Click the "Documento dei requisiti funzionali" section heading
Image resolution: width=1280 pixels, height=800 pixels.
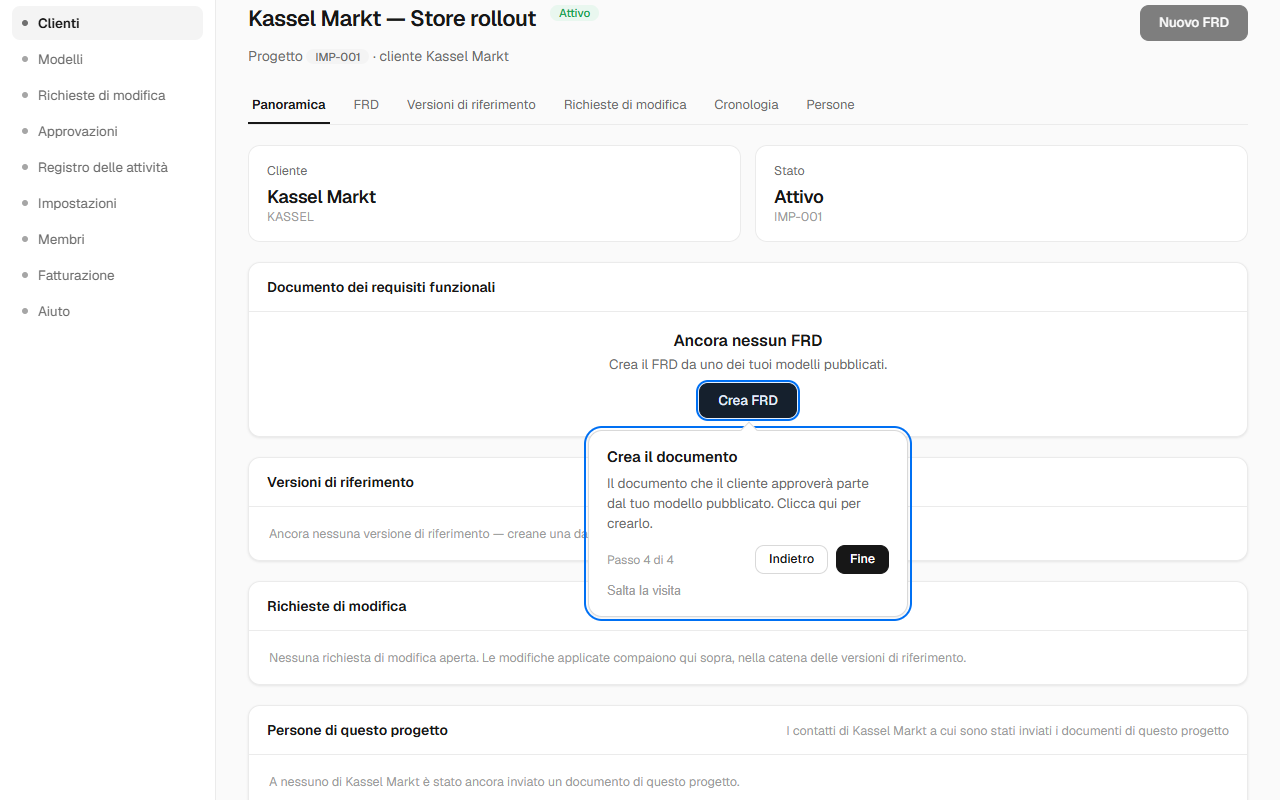coord(381,288)
